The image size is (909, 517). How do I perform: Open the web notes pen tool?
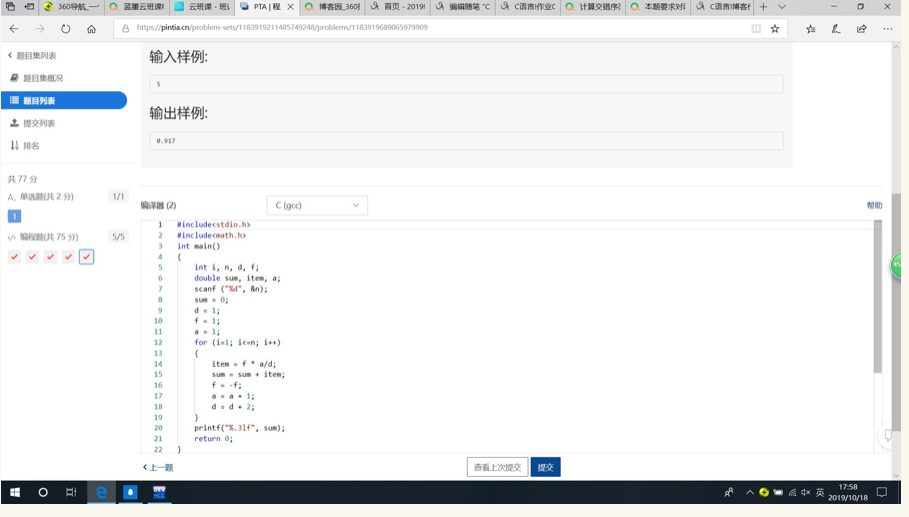coord(836,28)
